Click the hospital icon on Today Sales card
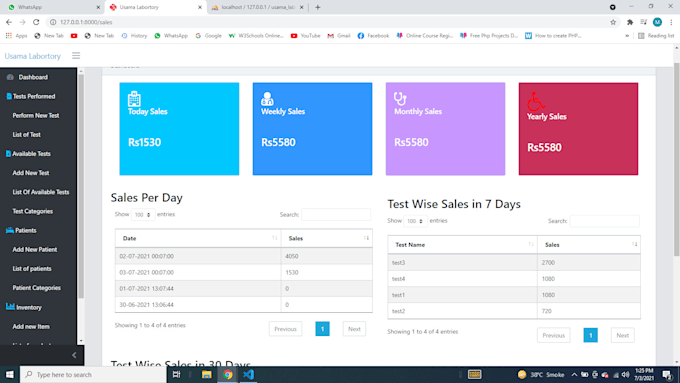Viewport: 680px width, 383px height. (x=134, y=99)
